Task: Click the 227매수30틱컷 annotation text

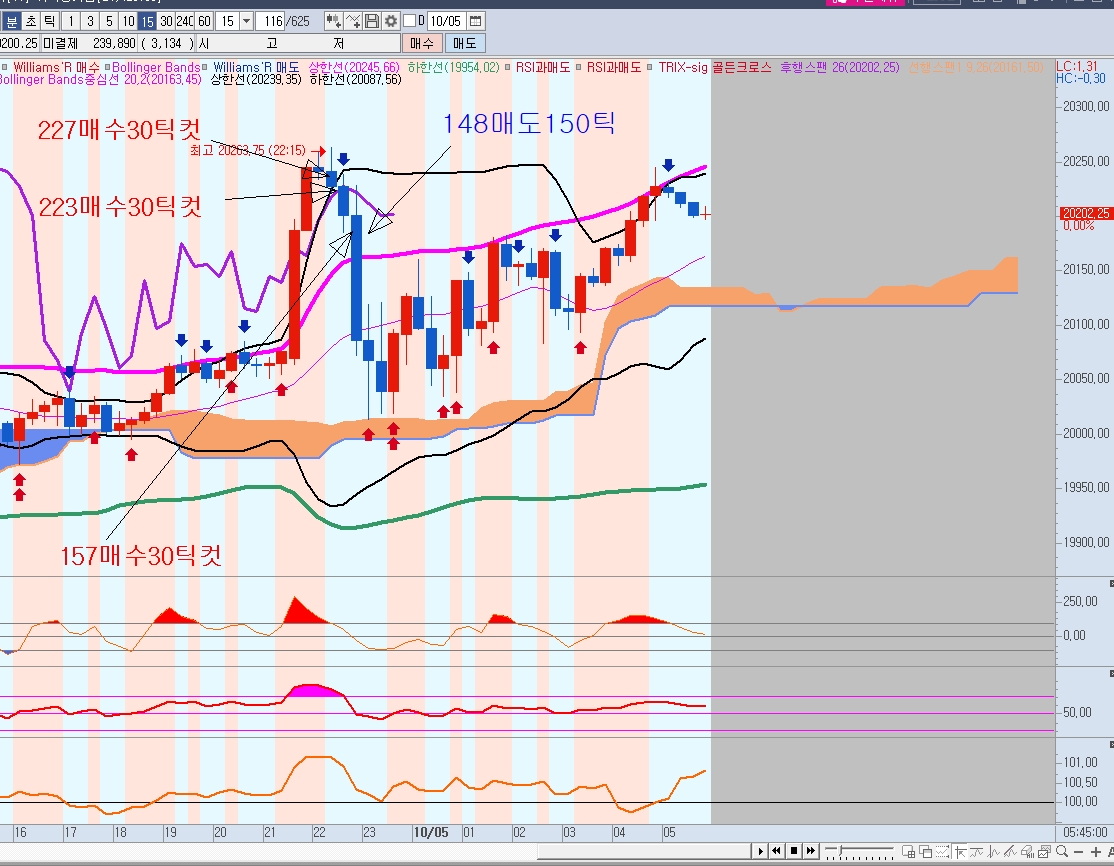Action: click(x=119, y=129)
